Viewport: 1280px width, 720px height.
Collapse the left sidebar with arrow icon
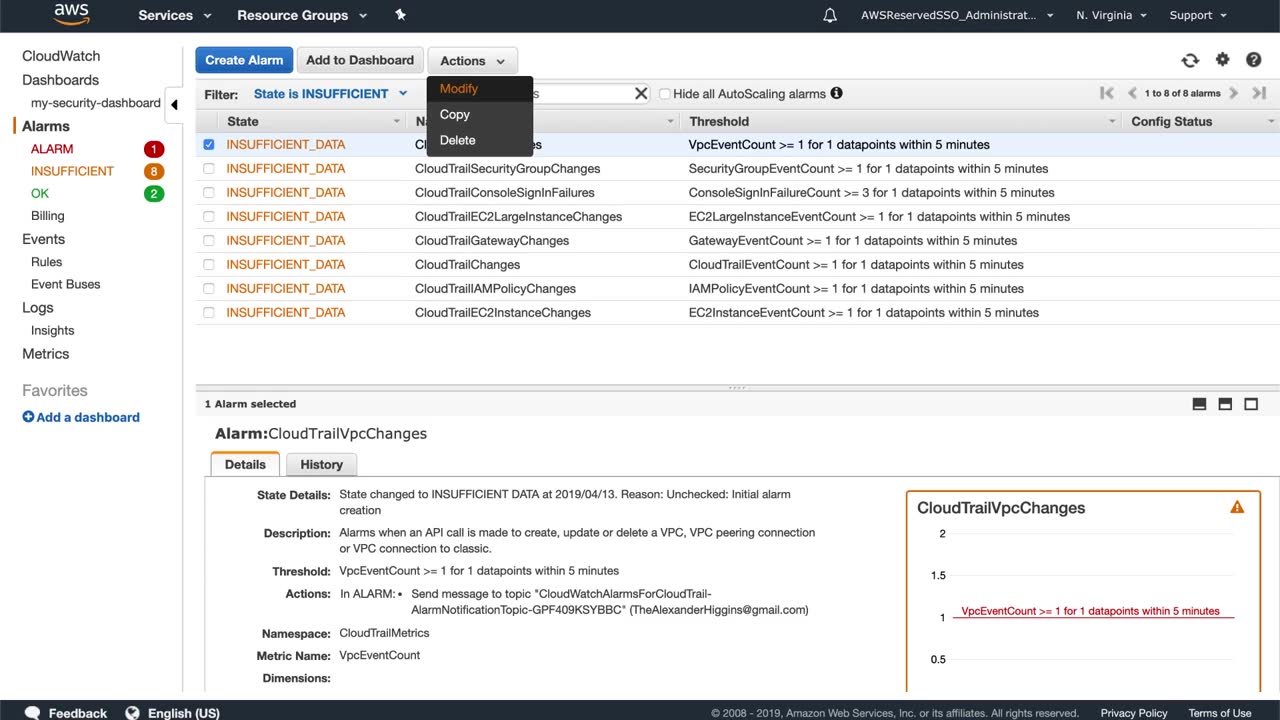(174, 104)
